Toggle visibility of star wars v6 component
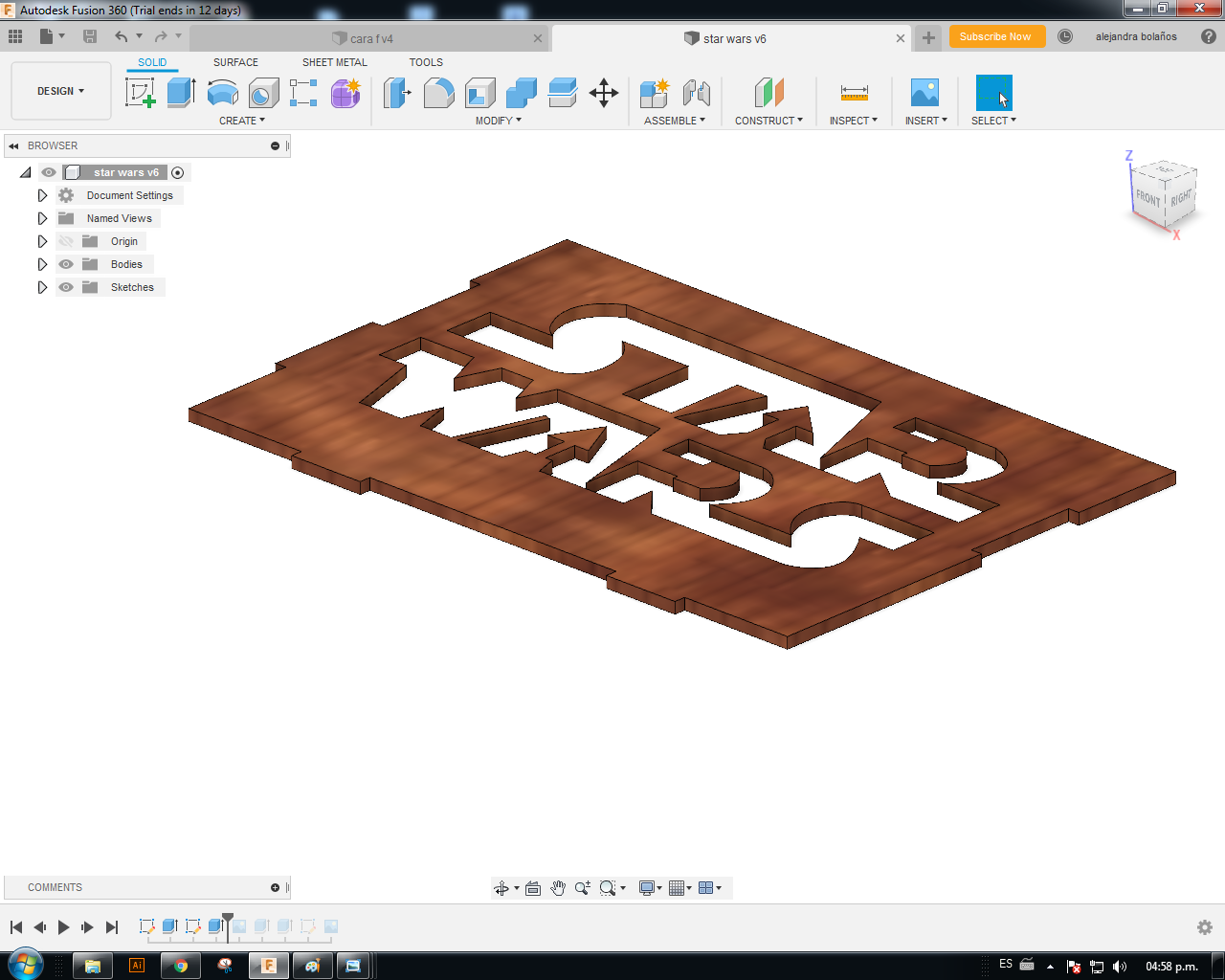Viewport: 1225px width, 980px height. [x=49, y=172]
